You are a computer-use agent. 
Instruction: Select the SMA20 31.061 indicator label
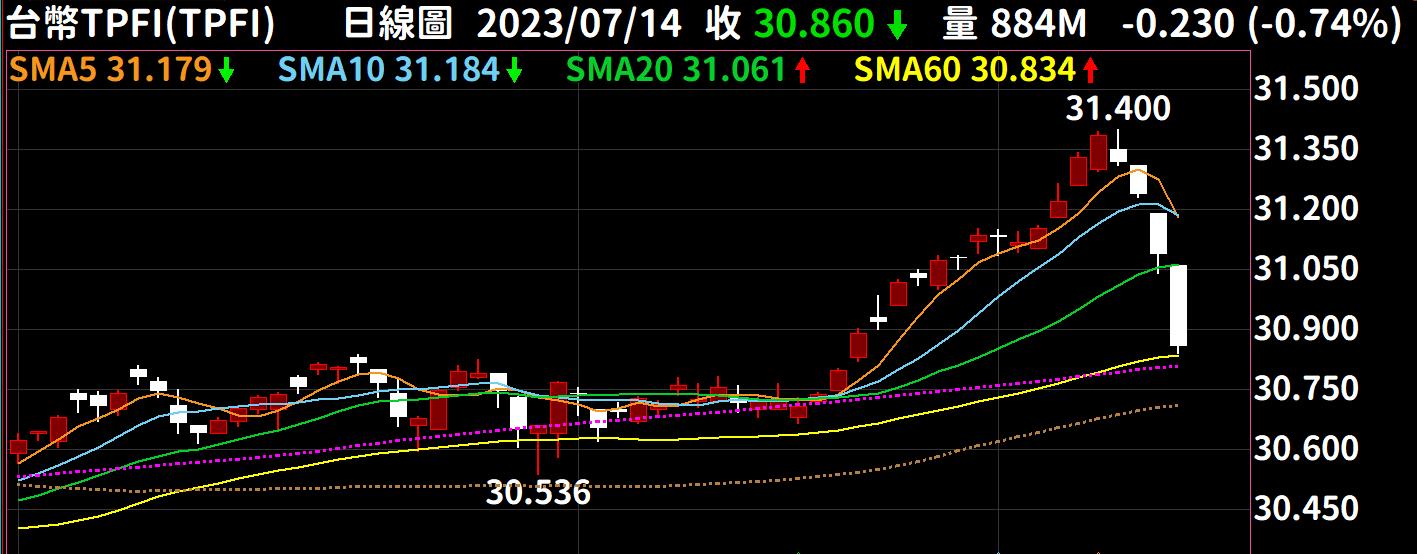click(677, 70)
